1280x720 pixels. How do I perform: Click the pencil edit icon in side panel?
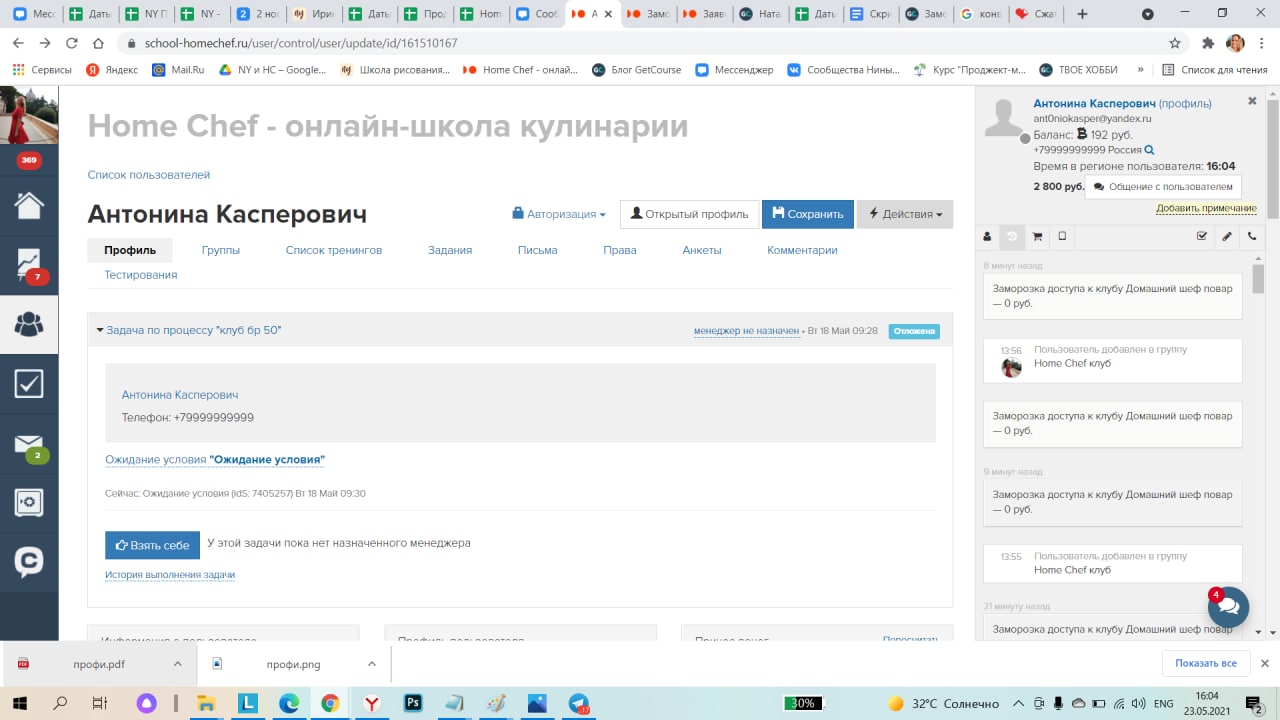1227,237
